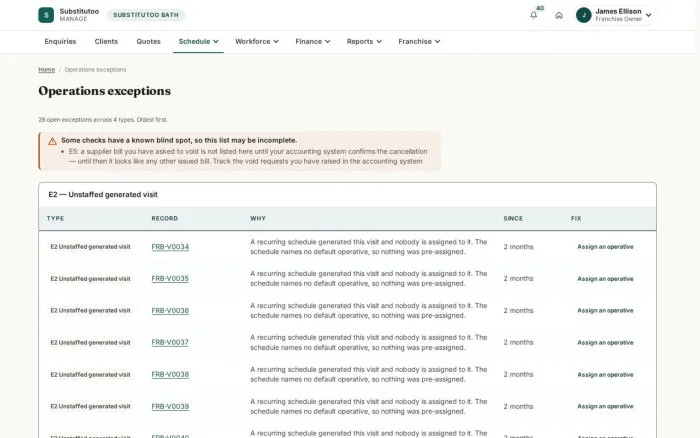Click the Substitutoo Bath badge
The image size is (700, 438).
pos(146,15)
